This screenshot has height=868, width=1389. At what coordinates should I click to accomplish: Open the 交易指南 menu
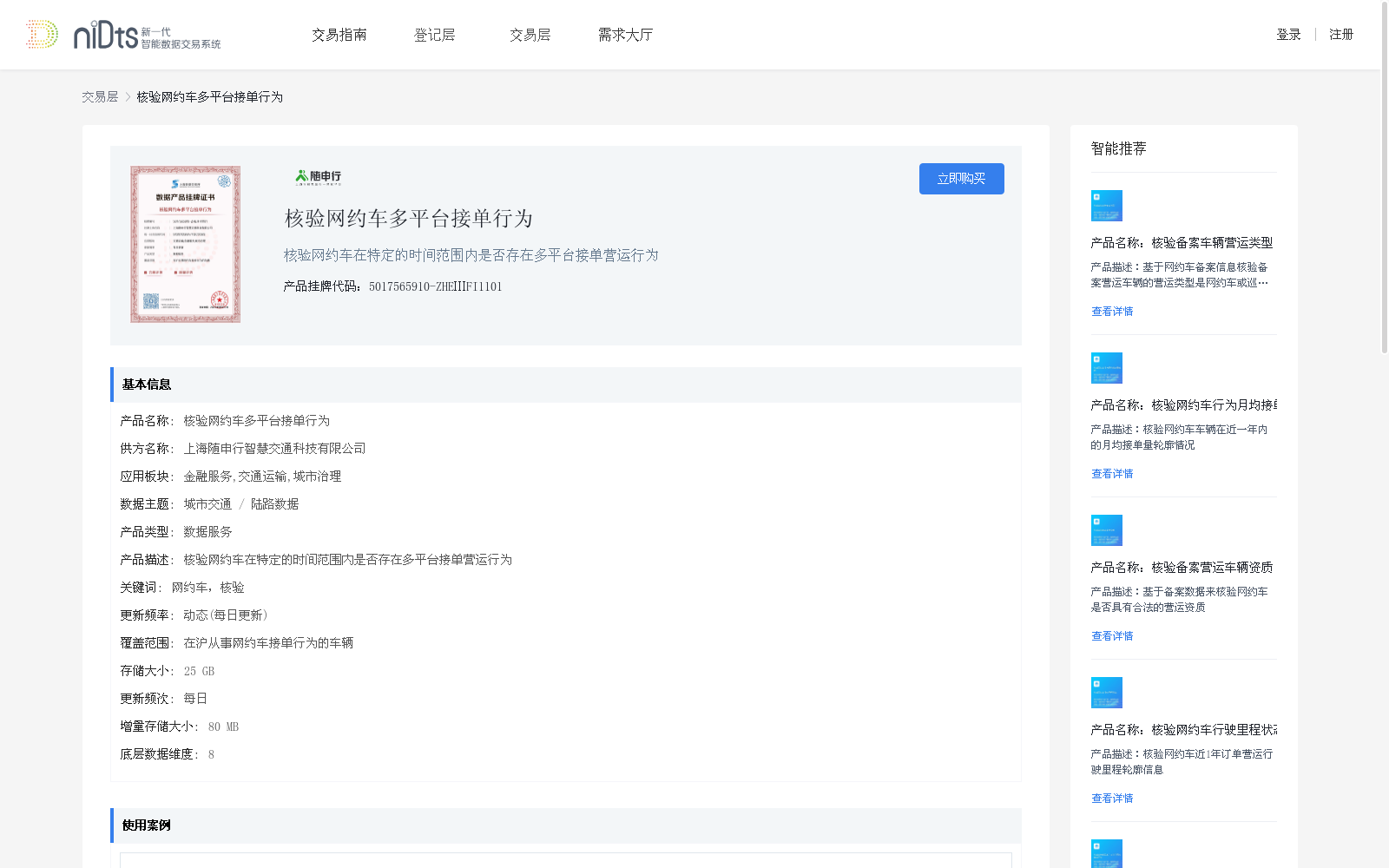click(x=339, y=35)
